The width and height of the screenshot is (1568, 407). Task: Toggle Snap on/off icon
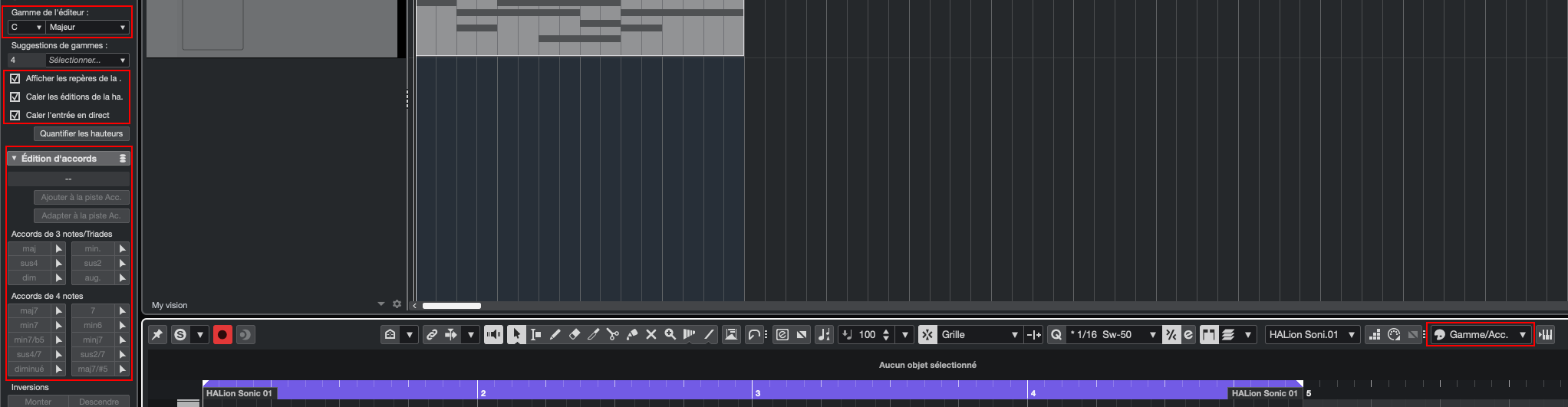[x=927, y=334]
